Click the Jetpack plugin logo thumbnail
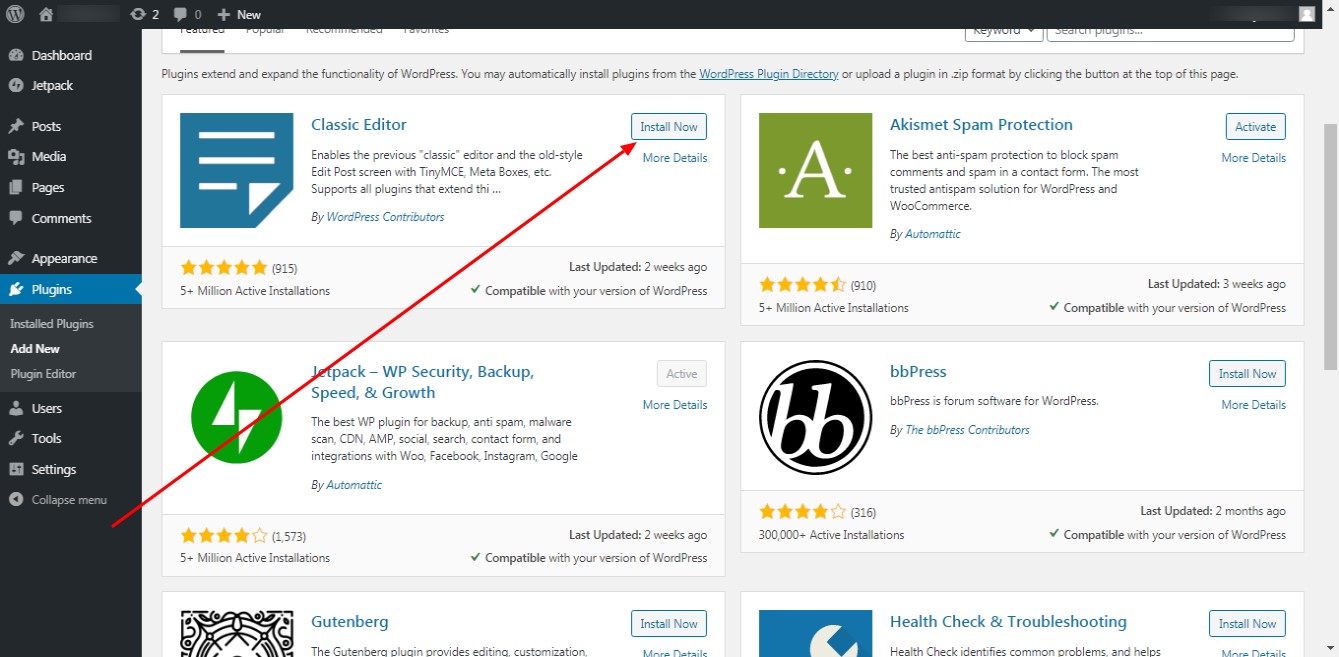 pyautogui.click(x=237, y=417)
